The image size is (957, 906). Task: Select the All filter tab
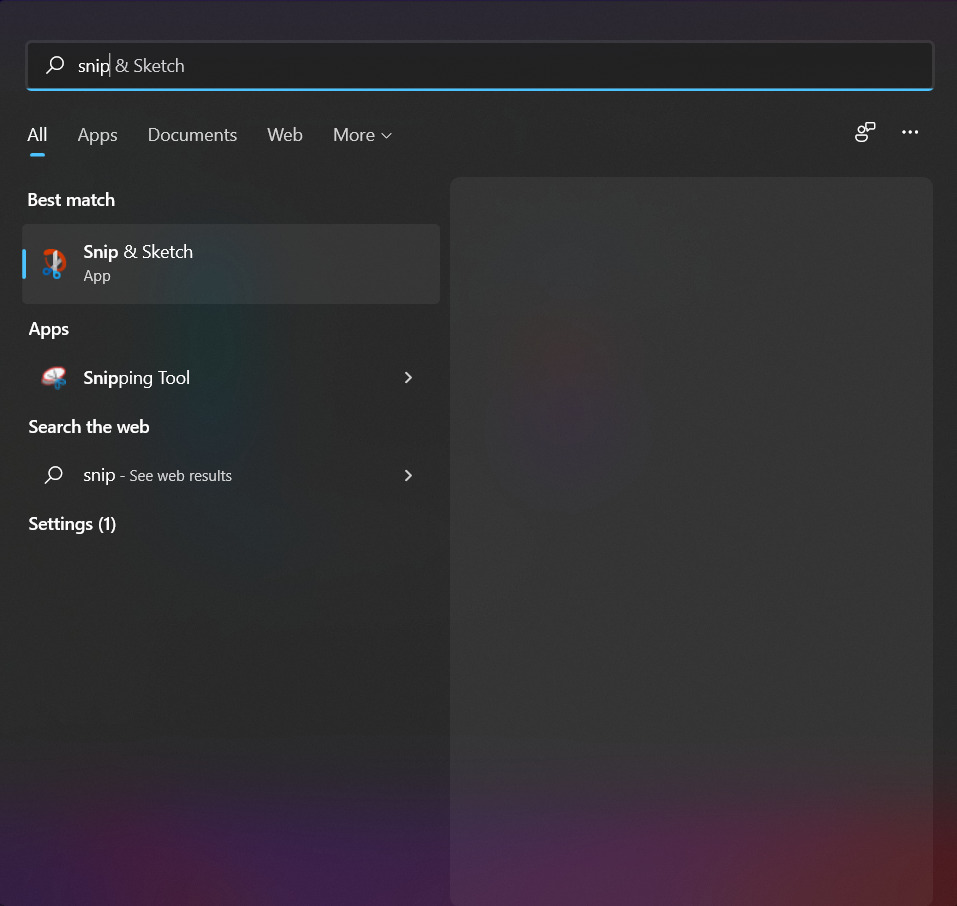point(37,134)
